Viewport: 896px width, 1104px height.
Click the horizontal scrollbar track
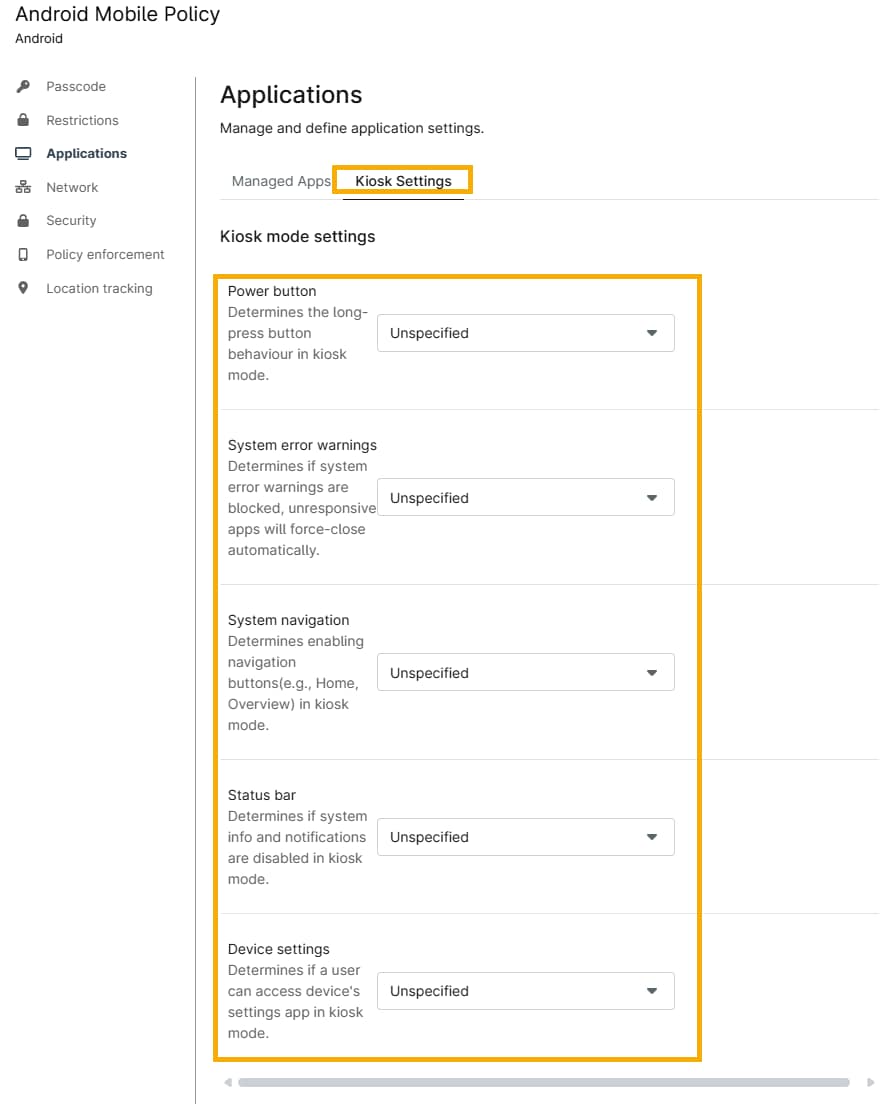click(543, 1082)
